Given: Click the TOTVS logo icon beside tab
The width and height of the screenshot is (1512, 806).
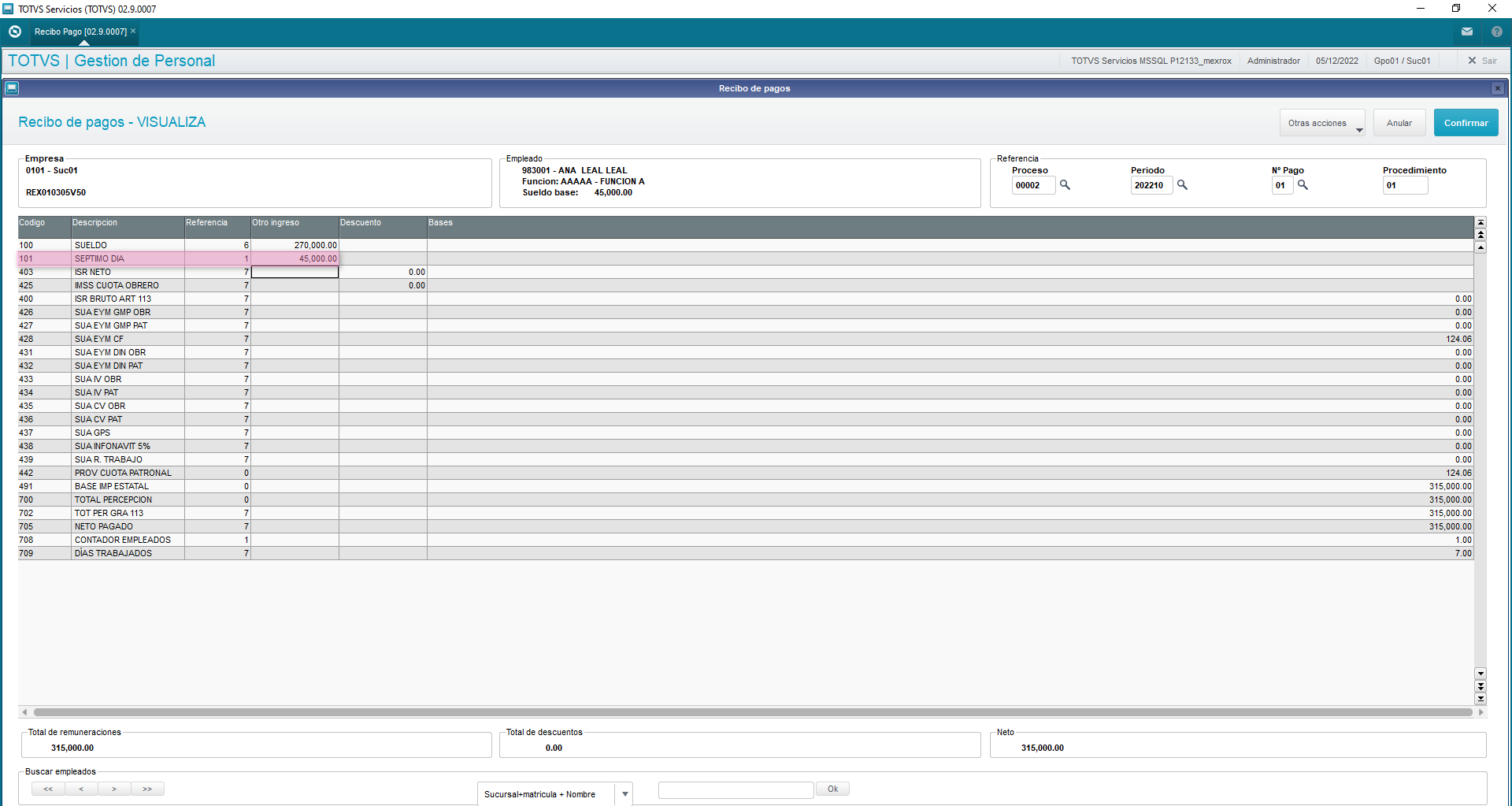Looking at the screenshot, I should [14, 32].
